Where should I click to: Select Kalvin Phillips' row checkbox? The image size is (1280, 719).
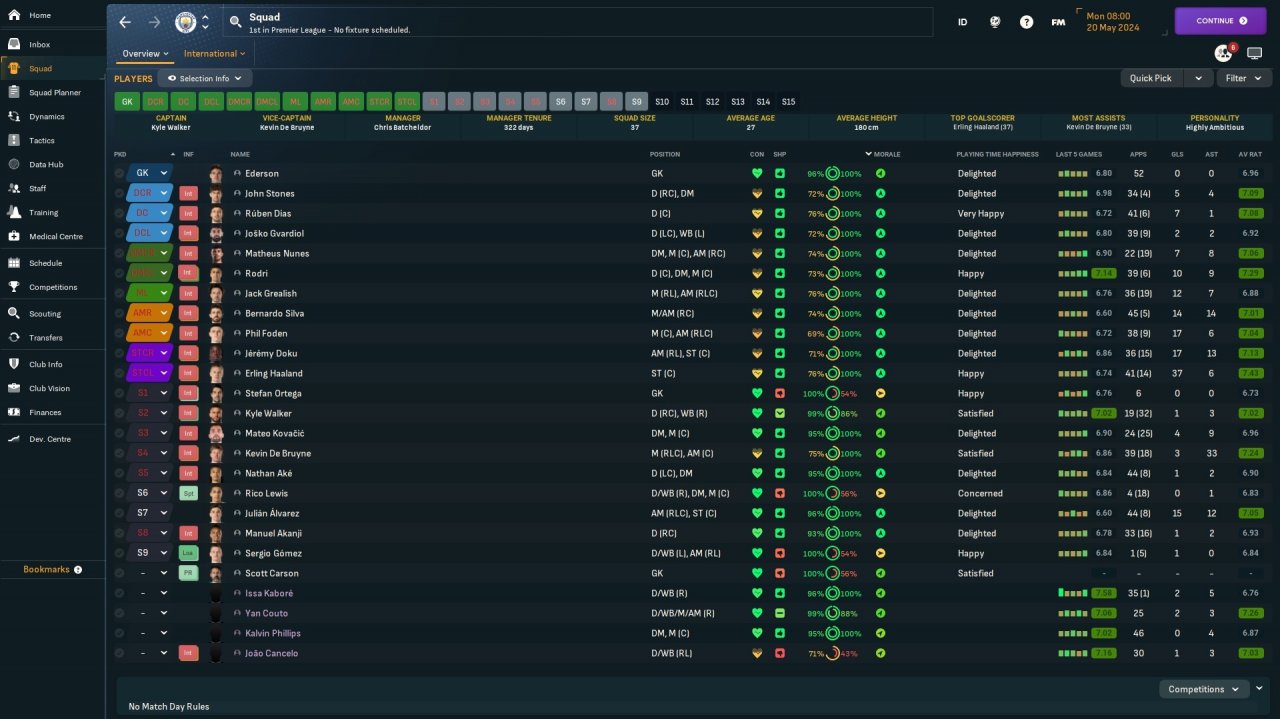click(x=119, y=633)
